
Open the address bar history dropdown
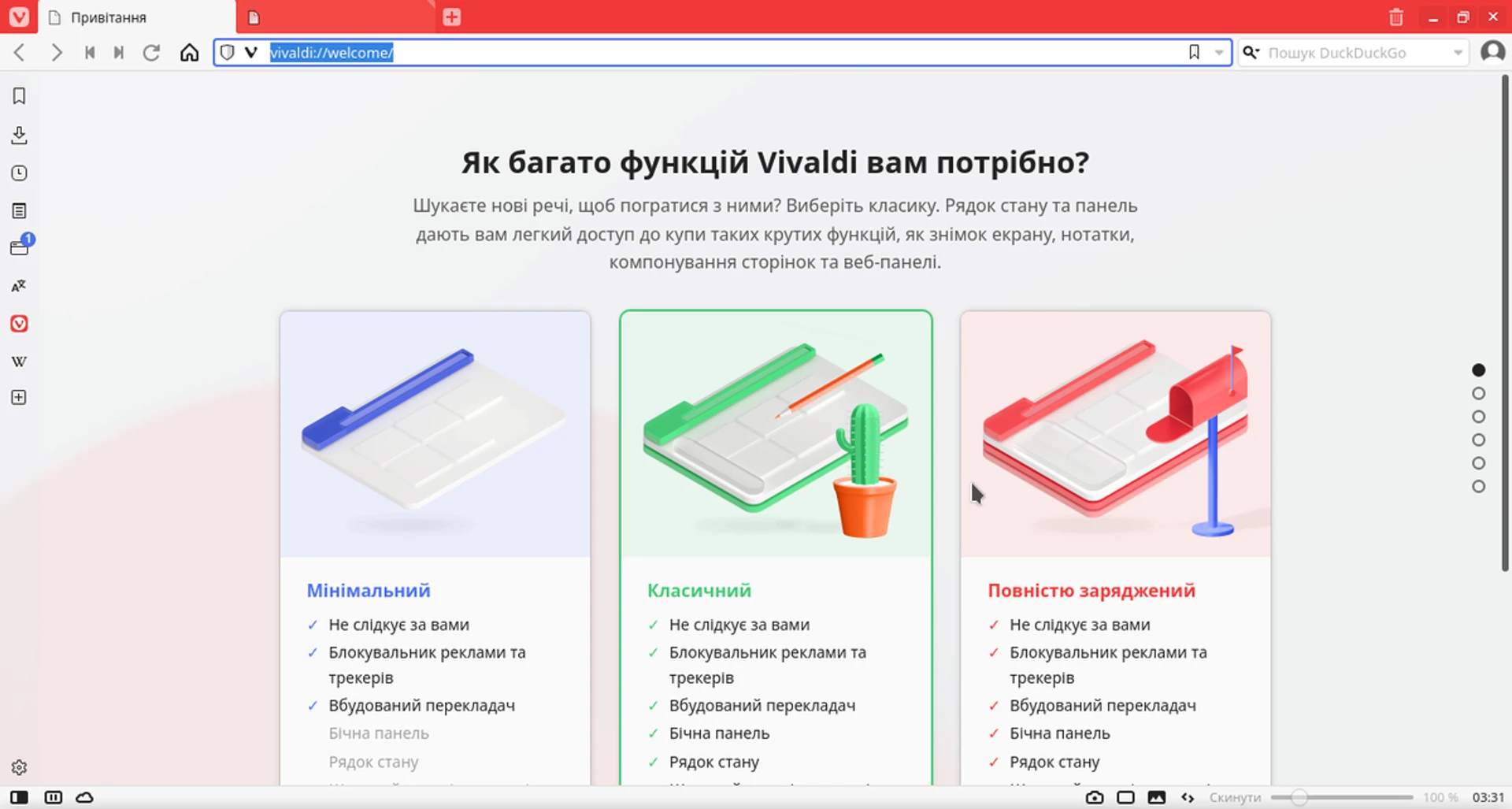1219,53
